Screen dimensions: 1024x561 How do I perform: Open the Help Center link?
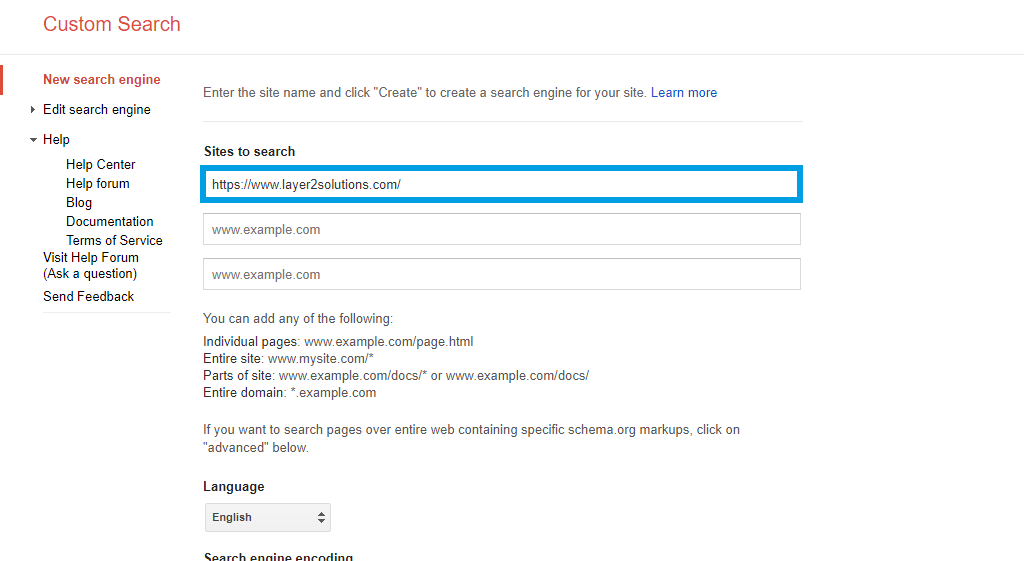point(100,165)
